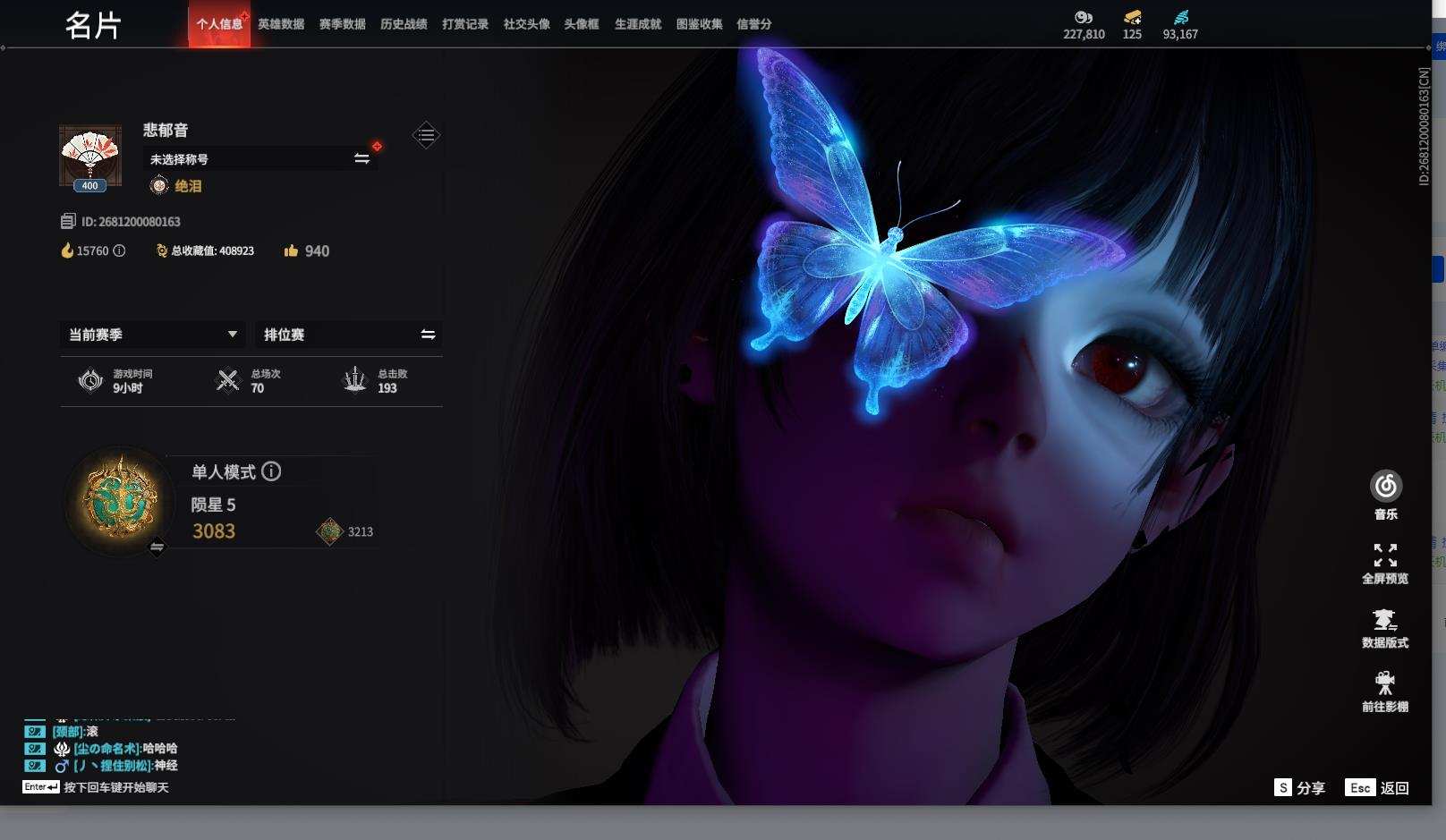Image resolution: width=1446 pixels, height=840 pixels.
Task: Click the chat prompt 按下回车键开始聊天
Action: pyautogui.click(x=116, y=787)
